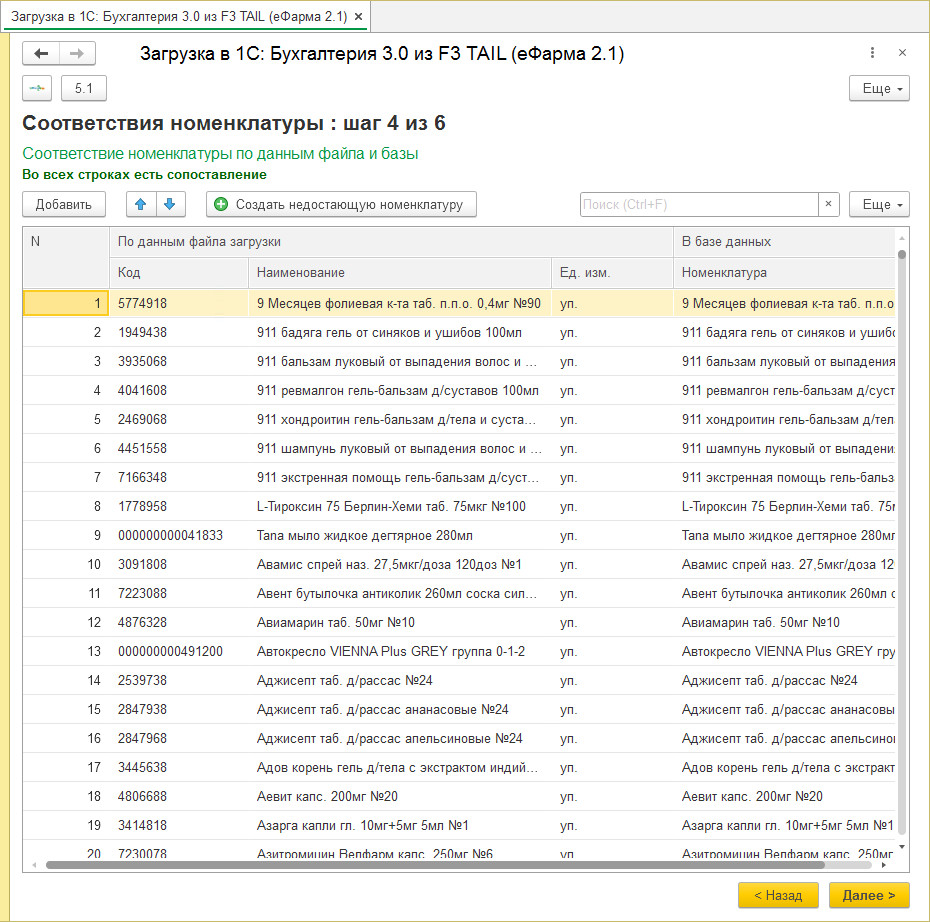This screenshot has width=930, height=922.
Task: Go back with the left arrow navigation button
Action: click(x=41, y=53)
